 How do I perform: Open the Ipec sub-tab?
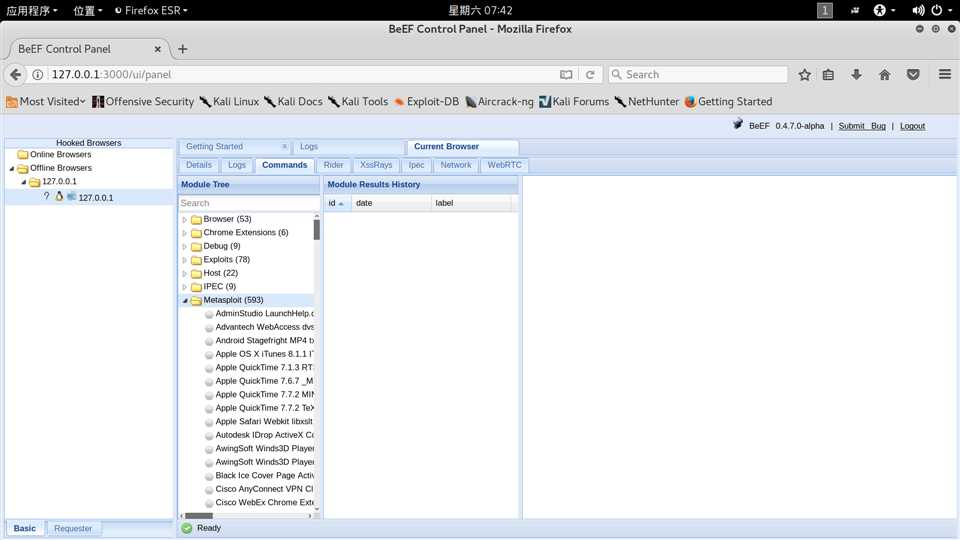[416, 165]
